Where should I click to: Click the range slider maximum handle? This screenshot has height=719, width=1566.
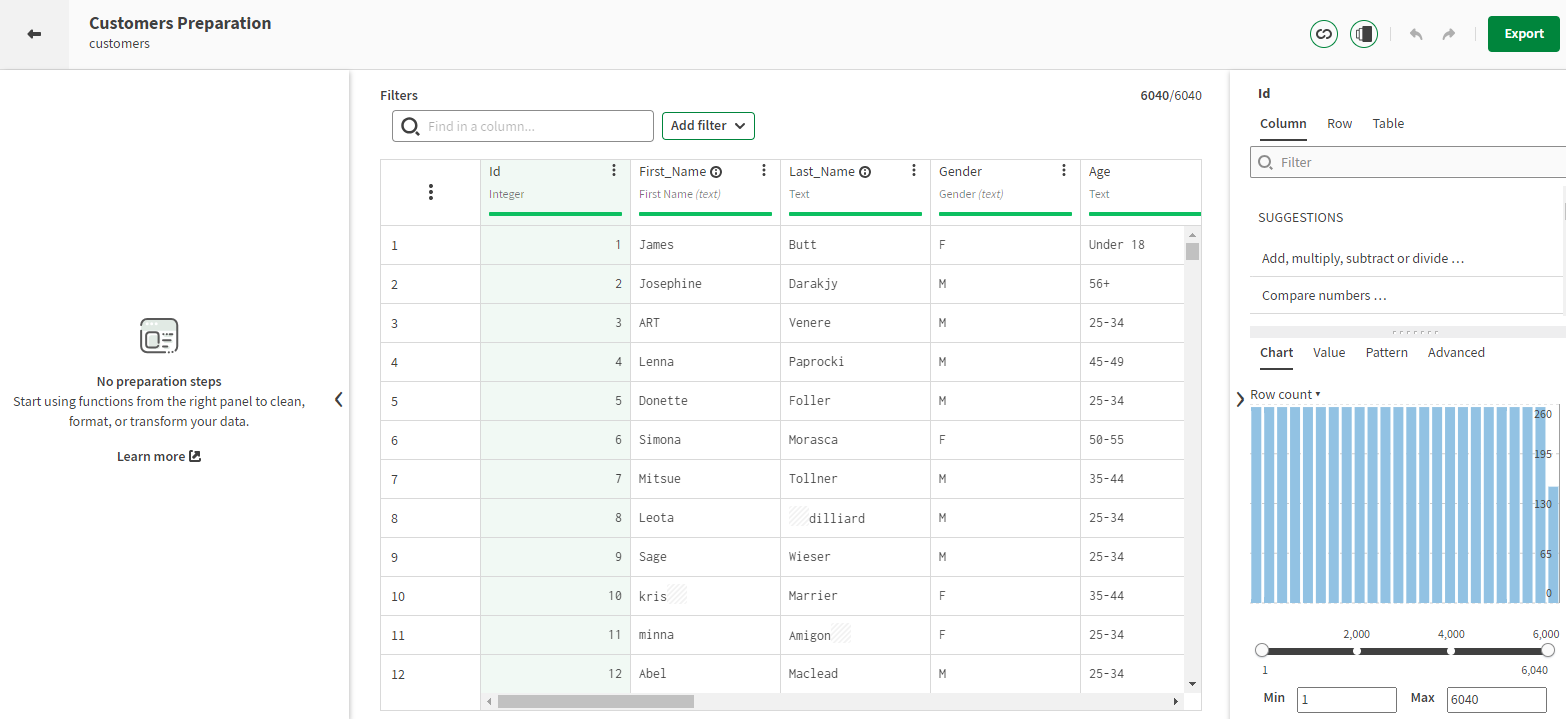tap(1548, 650)
